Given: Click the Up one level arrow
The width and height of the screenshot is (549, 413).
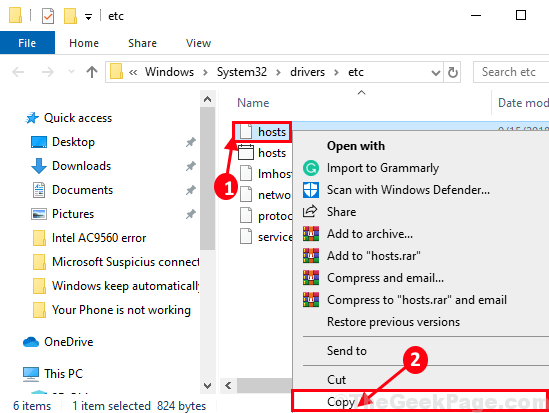Looking at the screenshot, I should click(92, 72).
